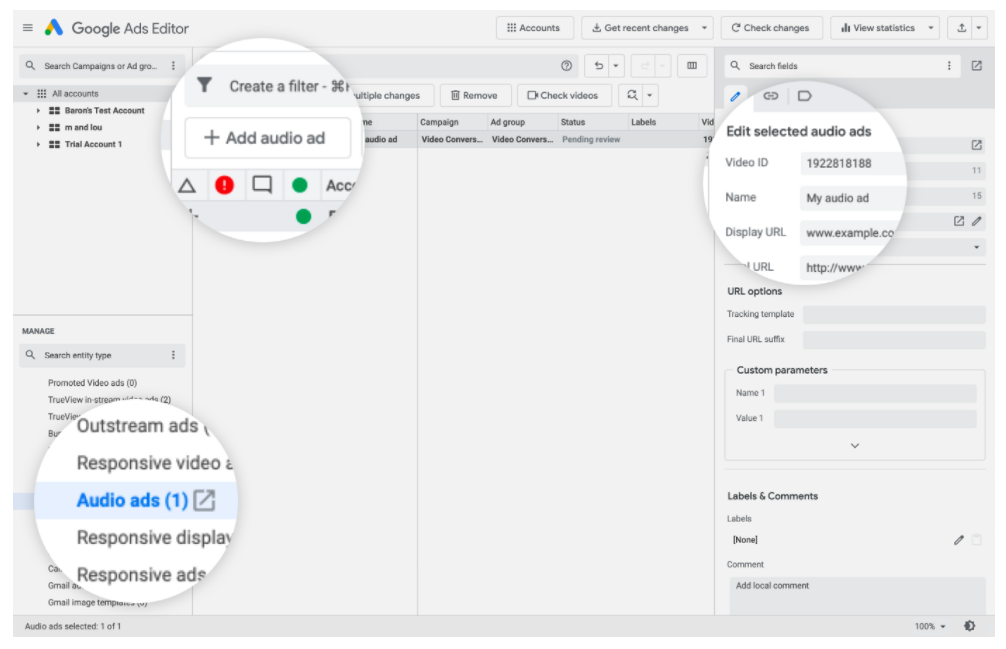Click Get recent changes button
This screenshot has height=649, width=1006.
coord(640,28)
